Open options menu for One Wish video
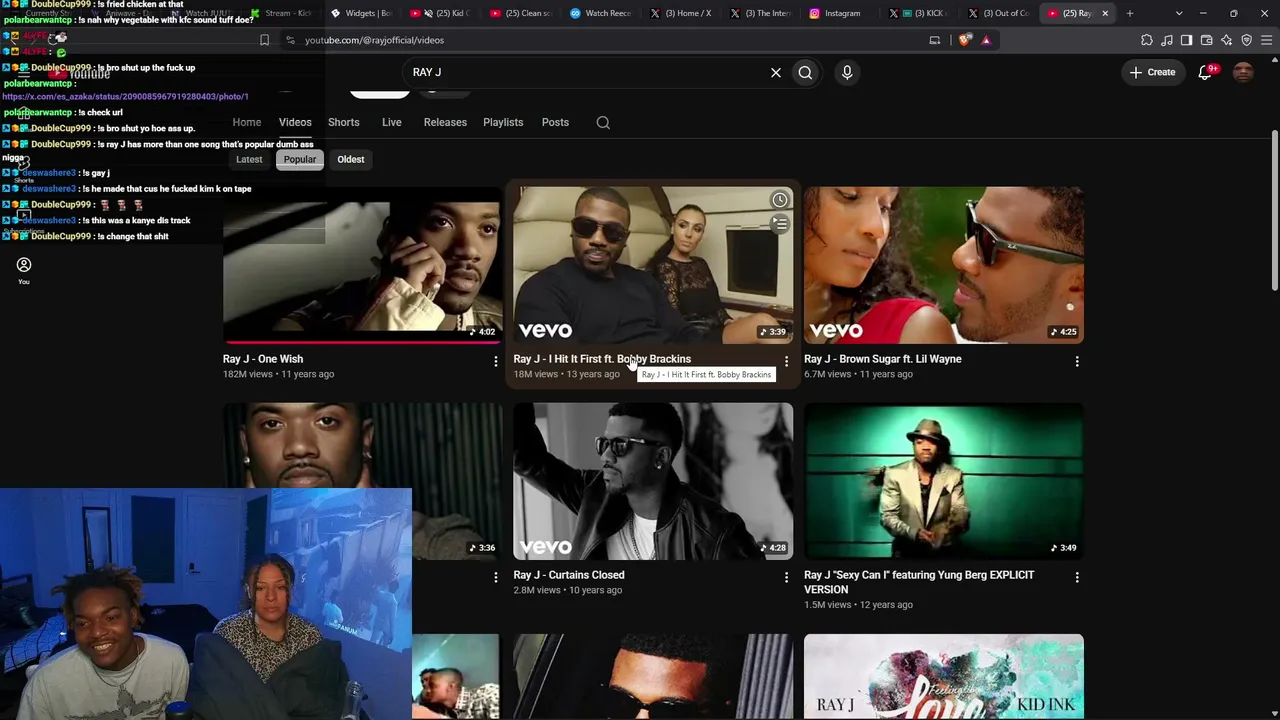The height and width of the screenshot is (720, 1280). click(x=495, y=361)
